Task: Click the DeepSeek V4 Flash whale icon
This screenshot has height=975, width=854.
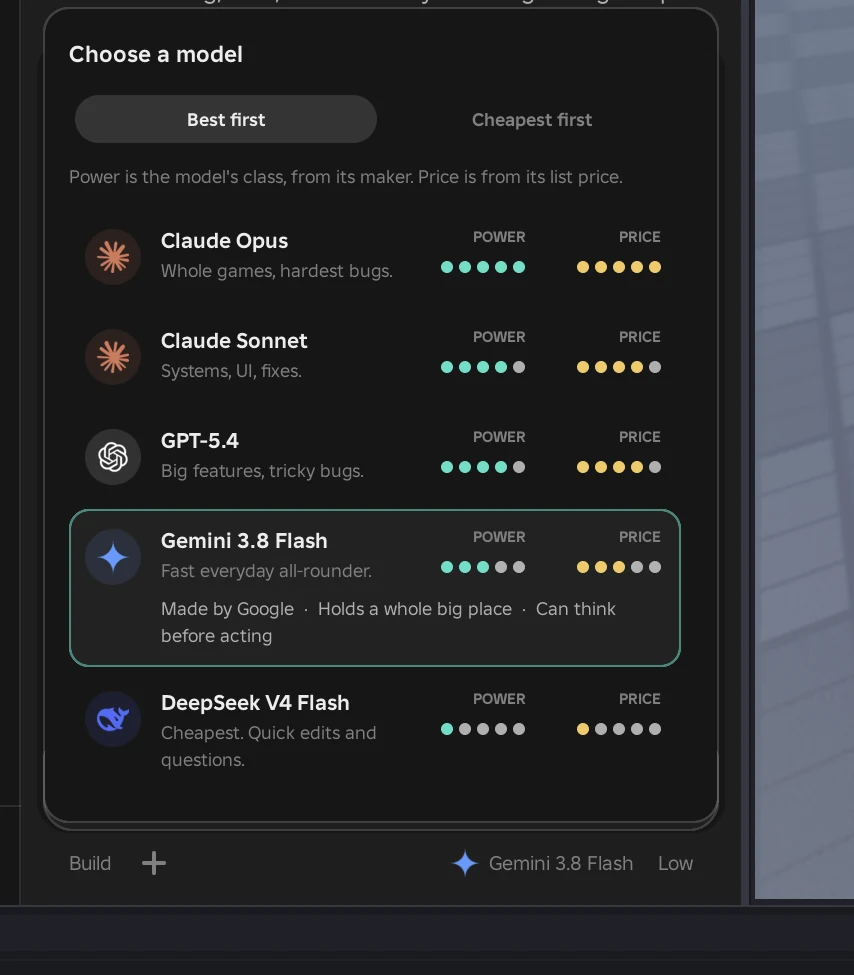Action: (x=113, y=719)
